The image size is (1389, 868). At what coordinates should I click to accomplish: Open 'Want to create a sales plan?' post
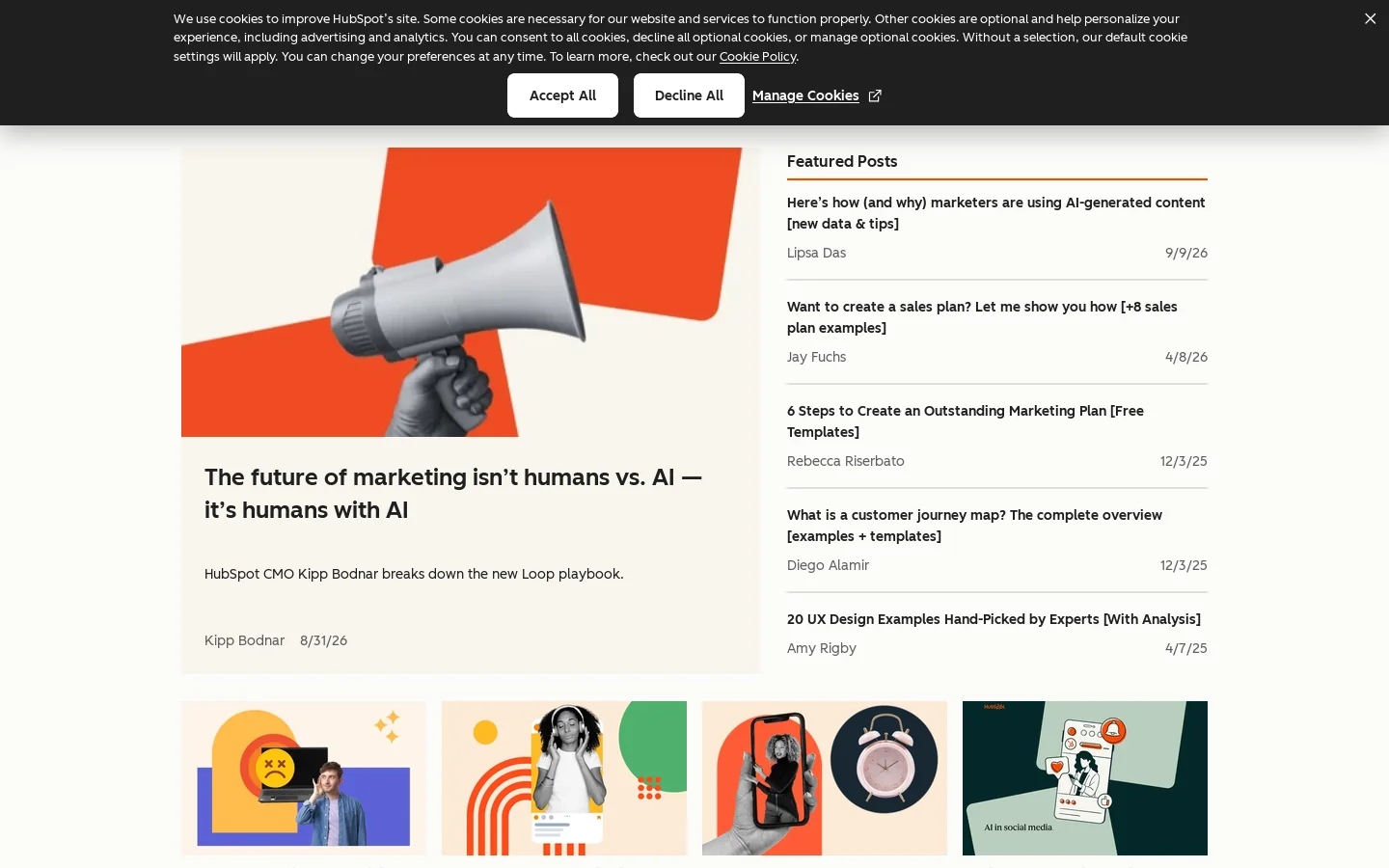click(x=982, y=317)
